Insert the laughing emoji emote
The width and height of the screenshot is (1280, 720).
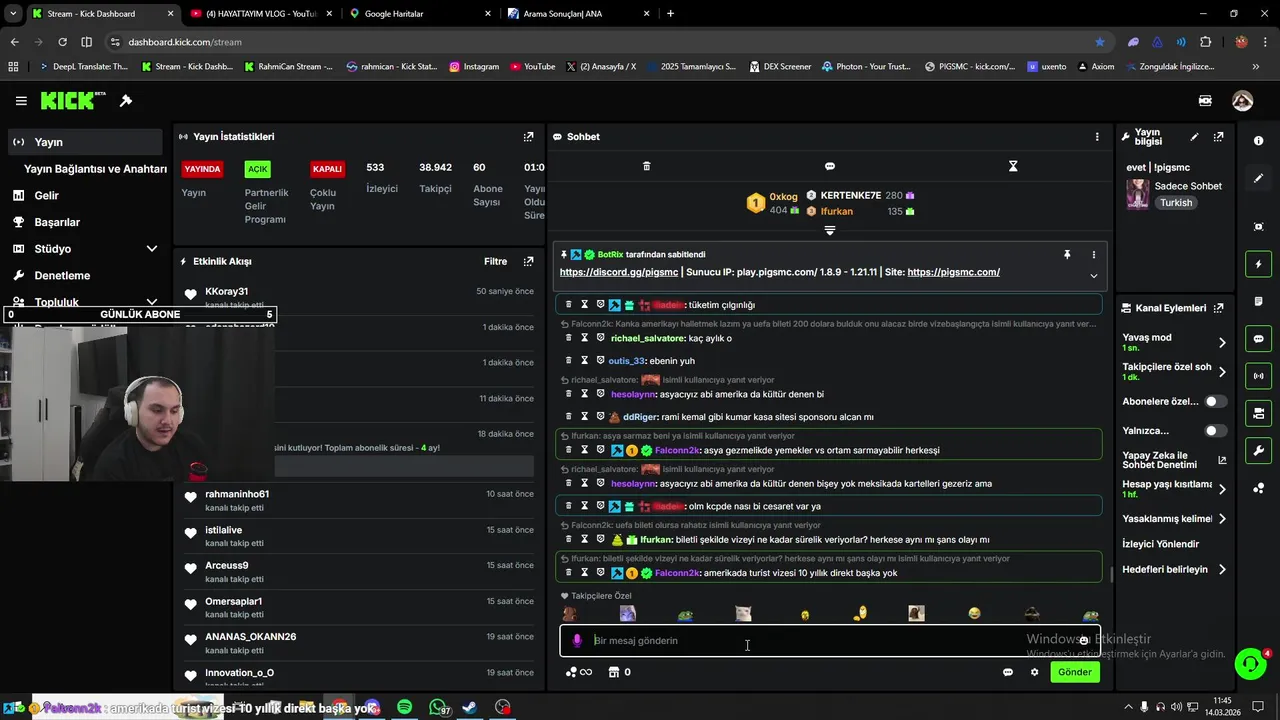pyautogui.click(x=974, y=614)
